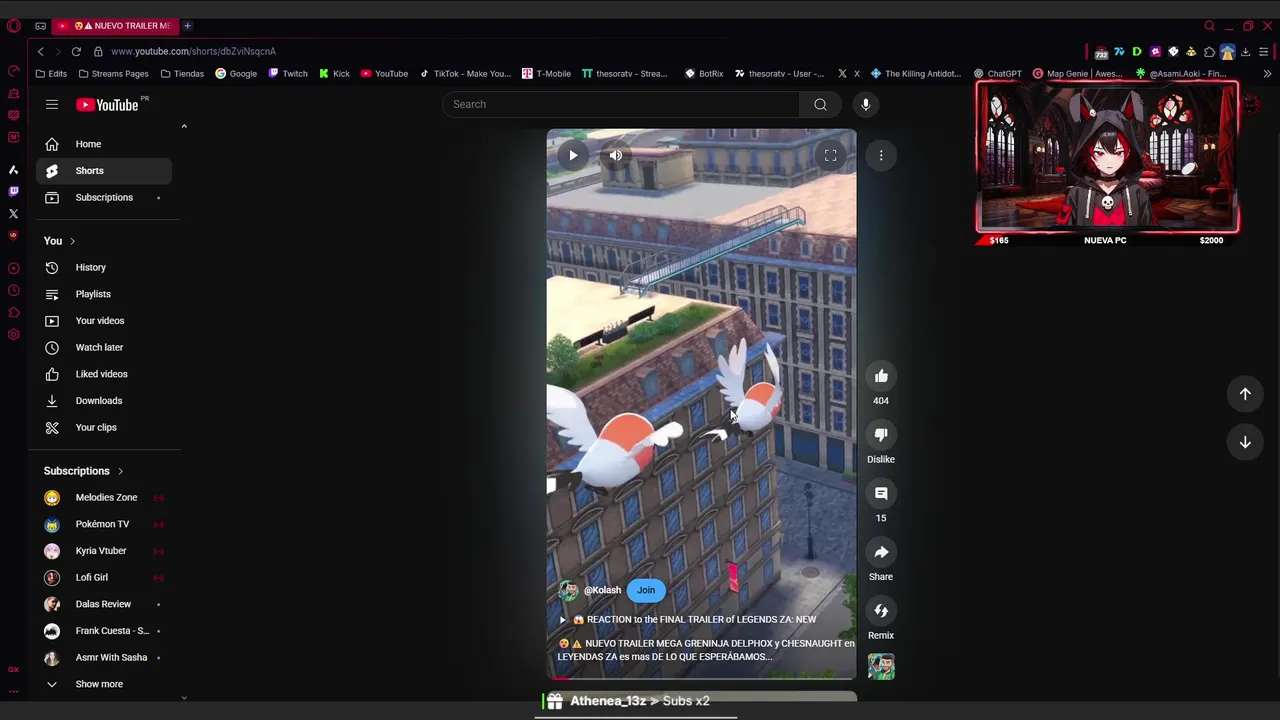Open Twitch in Opera sidebar
1280x720 pixels.
[x=13, y=191]
